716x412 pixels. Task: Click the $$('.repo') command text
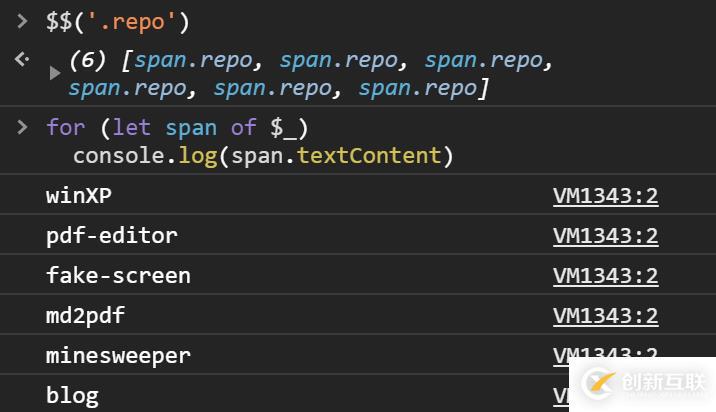118,21
